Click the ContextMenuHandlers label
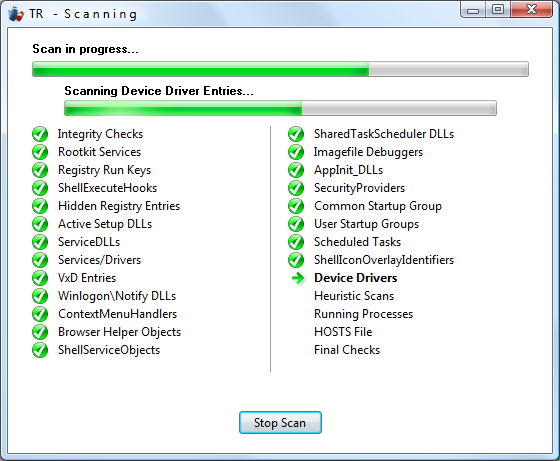Screen dimensions: 560x461 118,314
